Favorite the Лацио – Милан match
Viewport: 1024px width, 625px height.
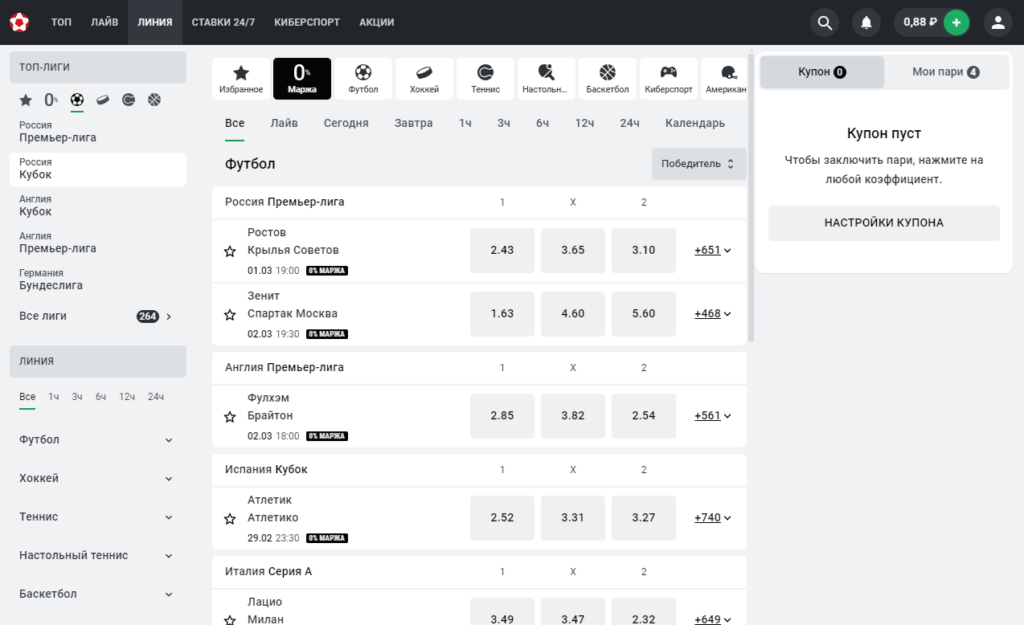230,620
